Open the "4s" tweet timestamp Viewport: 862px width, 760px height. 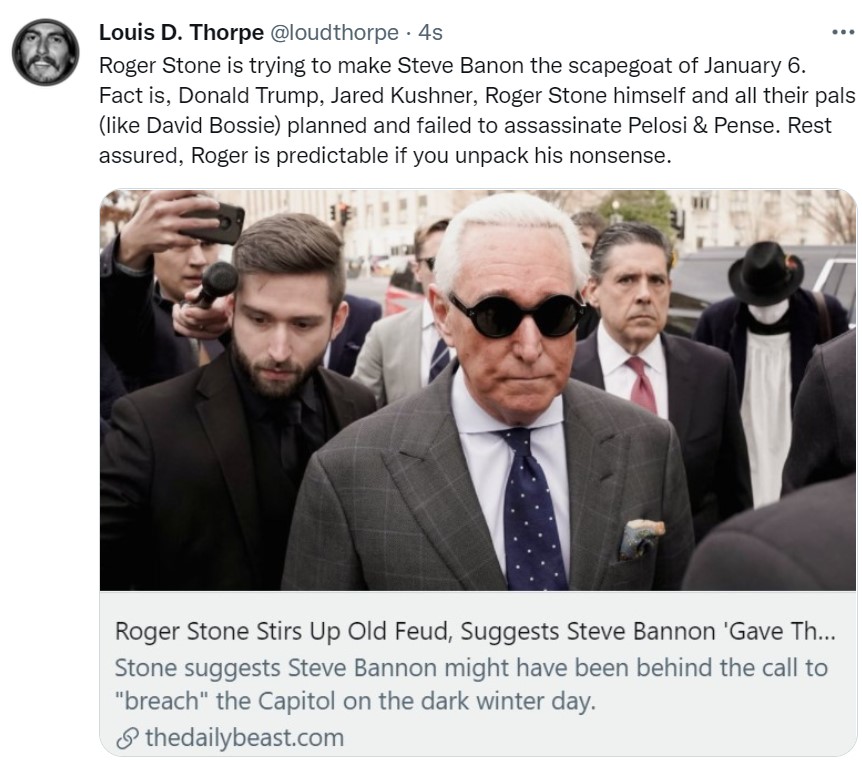(430, 32)
